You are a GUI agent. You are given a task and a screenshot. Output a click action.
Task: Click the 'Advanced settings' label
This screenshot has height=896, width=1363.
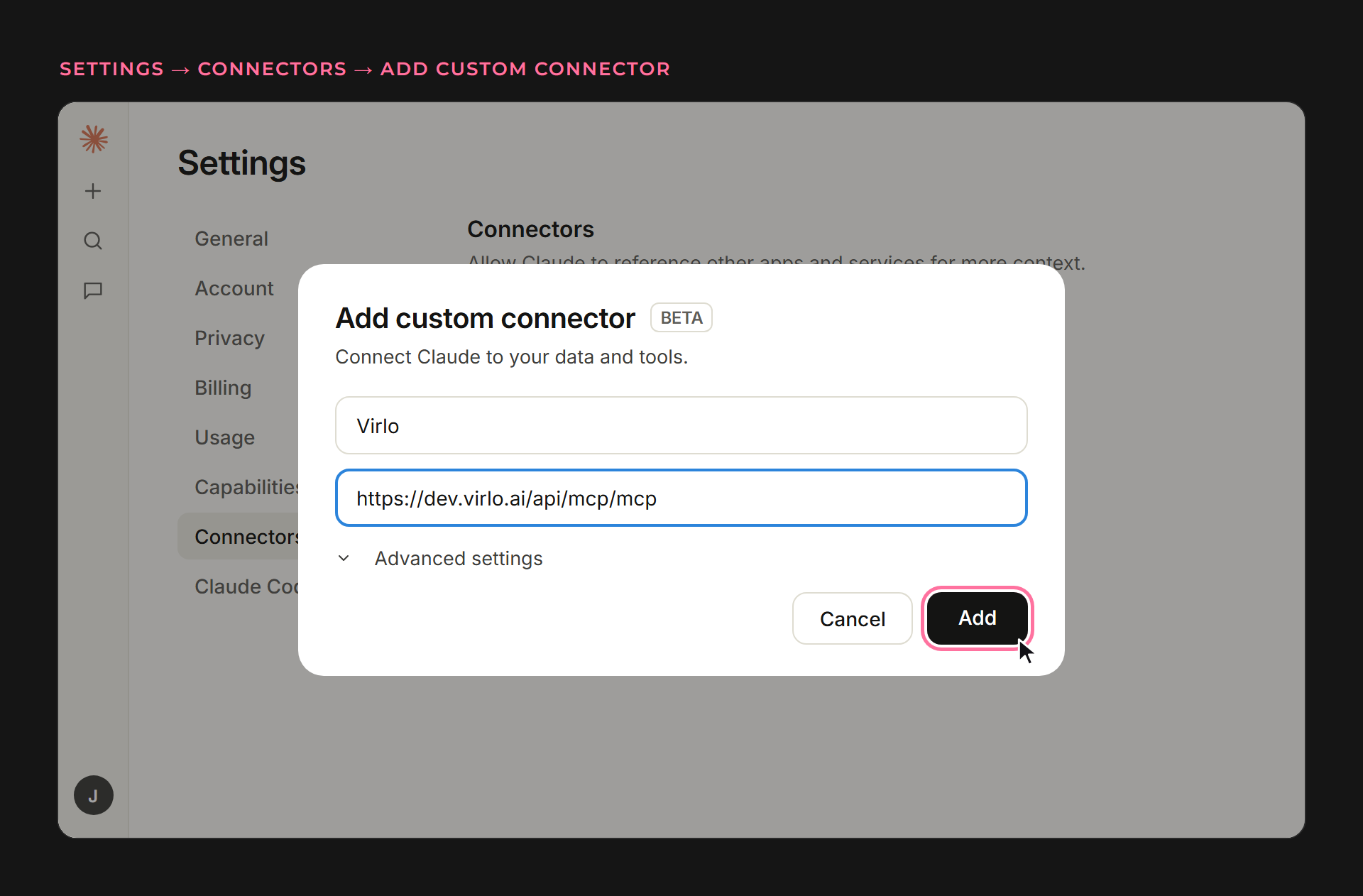pos(459,559)
